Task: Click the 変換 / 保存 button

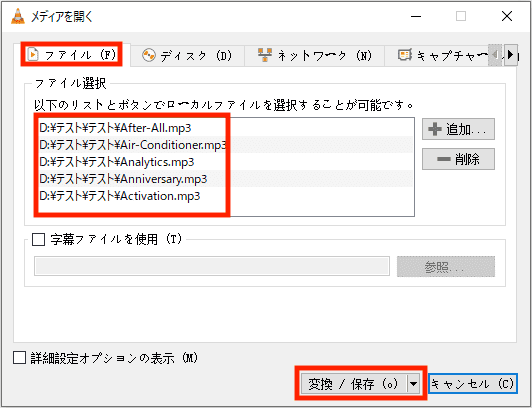Action: 354,384
